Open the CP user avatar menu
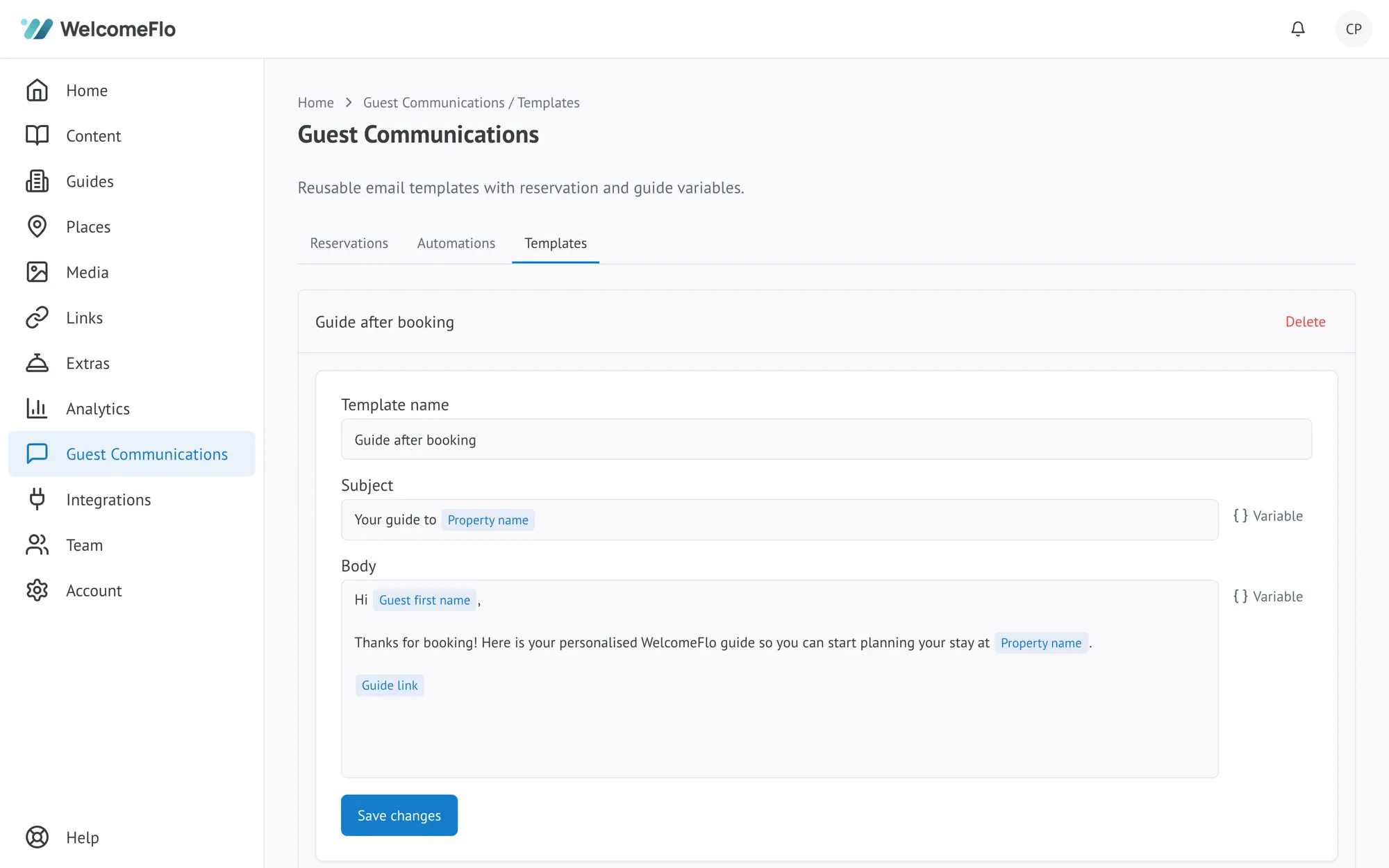The height and width of the screenshot is (868, 1389). pos(1353,29)
